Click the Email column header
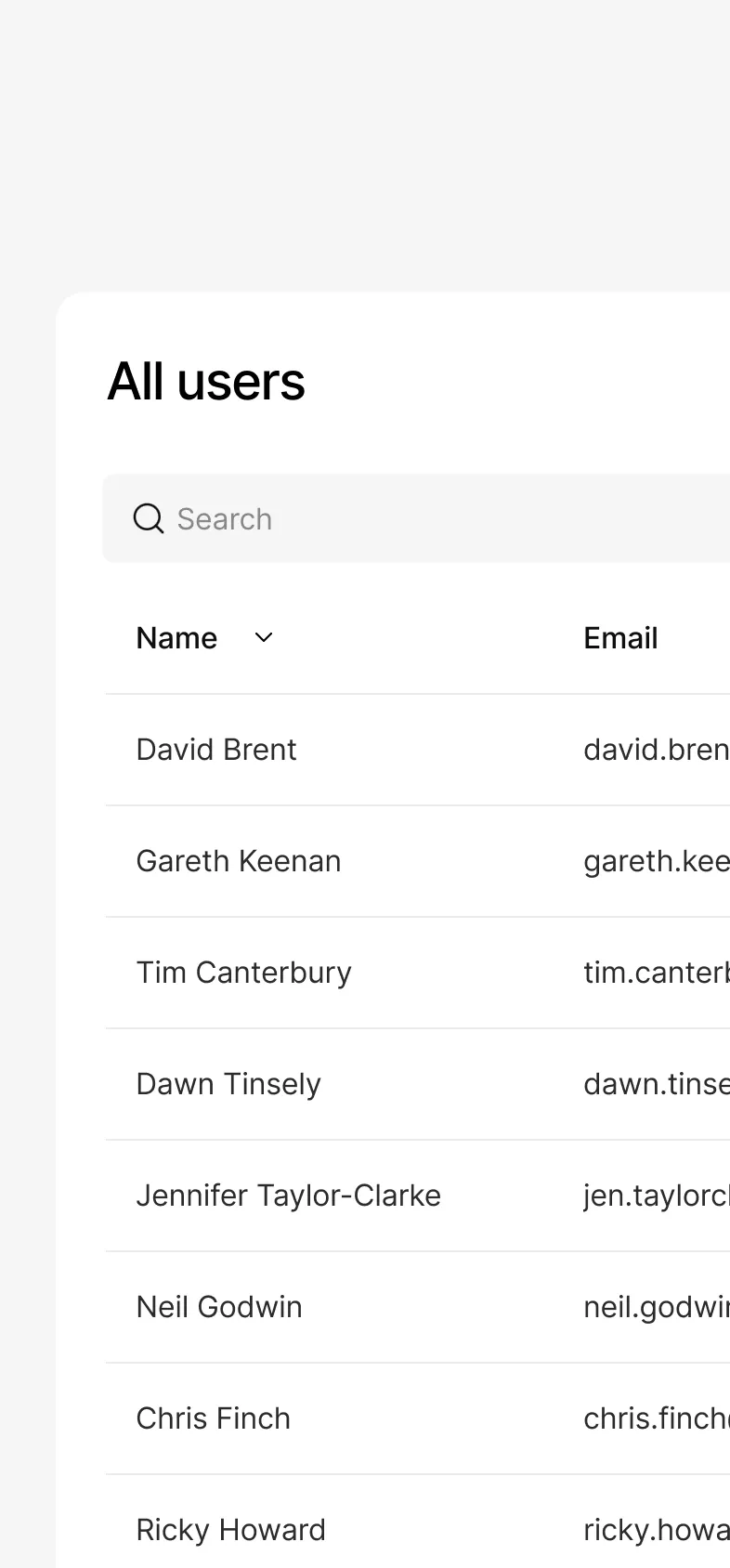Viewport: 730px width, 1568px height. 620,638
